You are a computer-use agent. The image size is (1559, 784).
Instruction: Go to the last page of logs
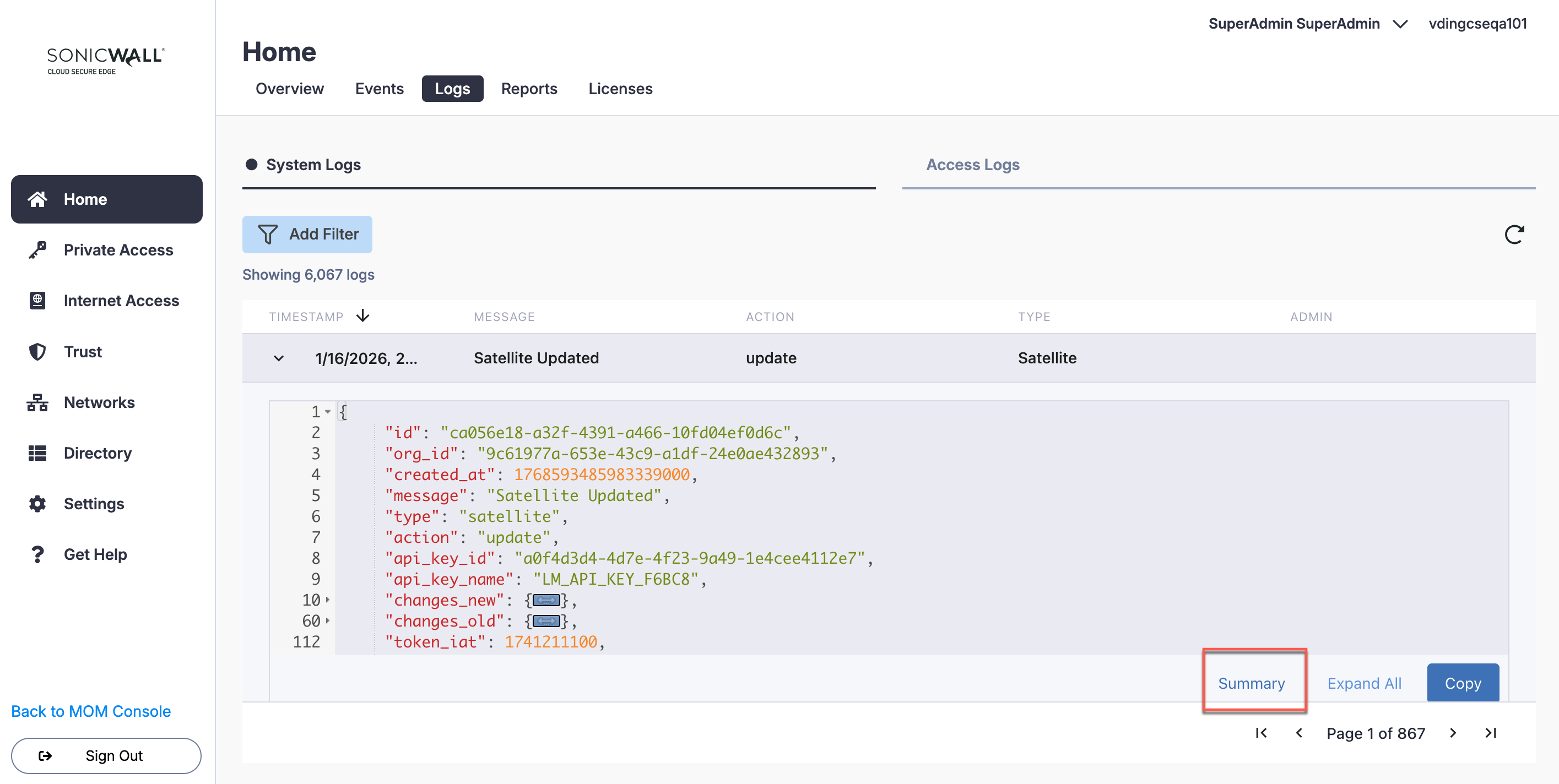1491,733
